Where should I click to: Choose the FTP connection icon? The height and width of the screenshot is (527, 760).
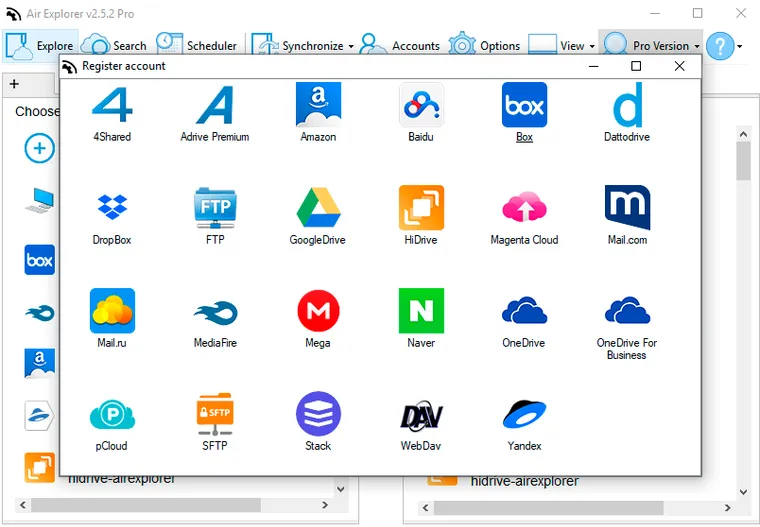click(215, 216)
